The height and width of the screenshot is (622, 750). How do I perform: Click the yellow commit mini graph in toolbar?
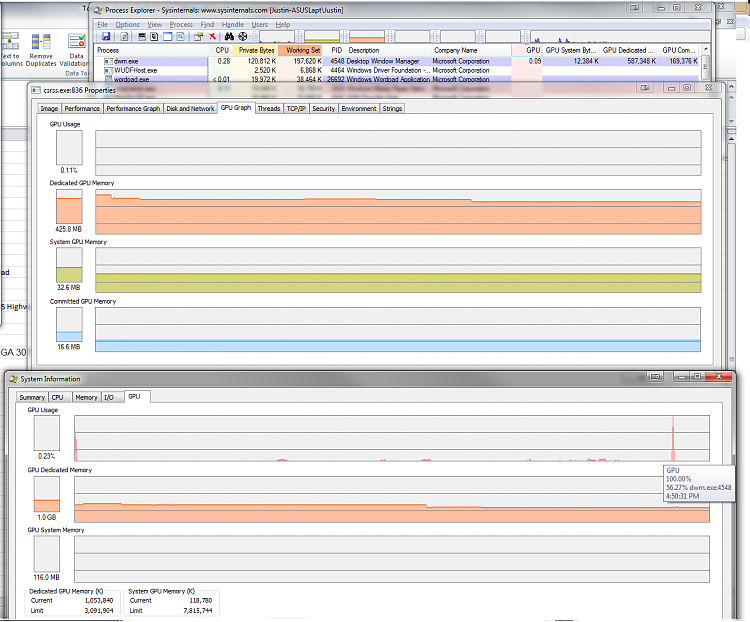click(322, 37)
